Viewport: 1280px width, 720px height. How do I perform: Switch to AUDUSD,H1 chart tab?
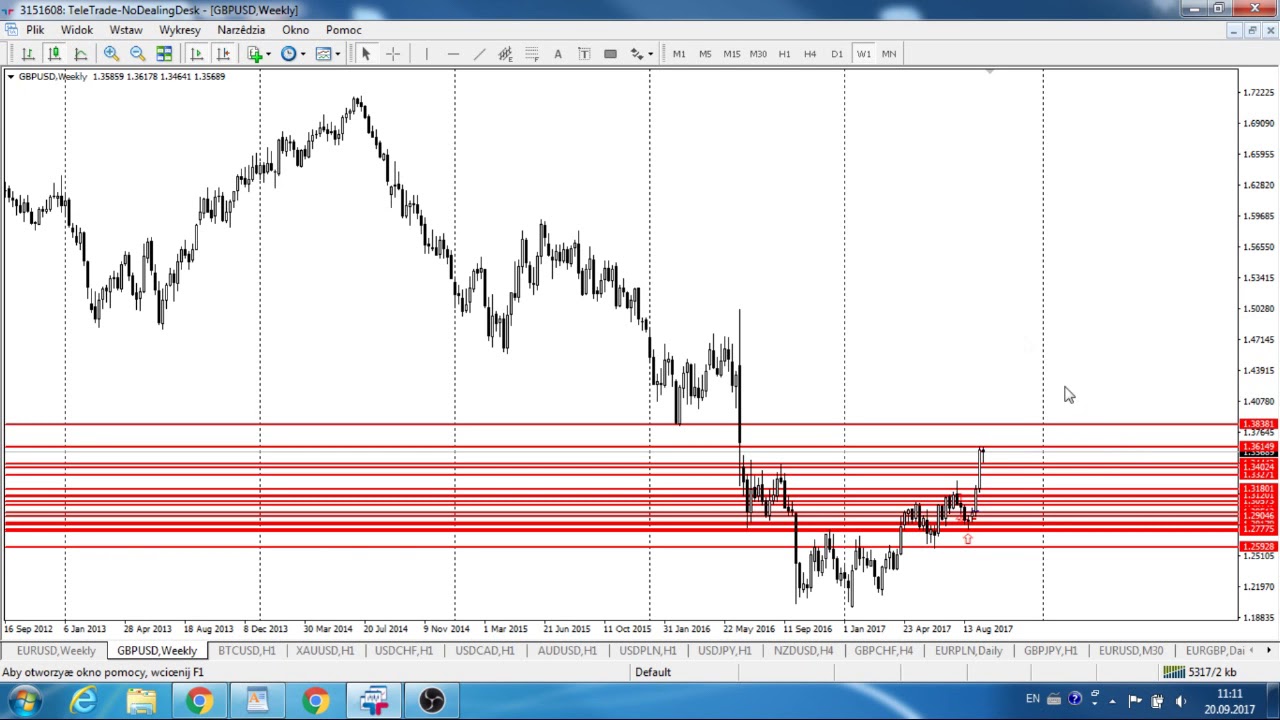(567, 651)
